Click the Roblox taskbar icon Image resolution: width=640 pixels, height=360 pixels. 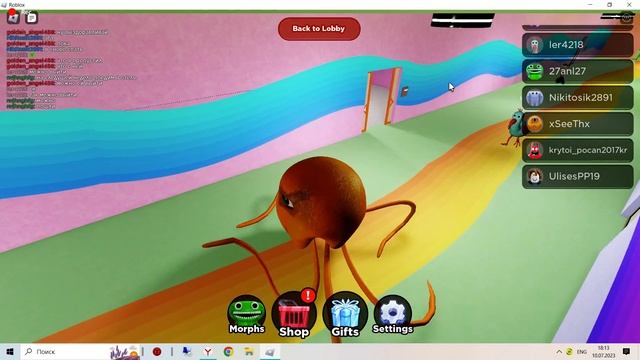[269, 351]
